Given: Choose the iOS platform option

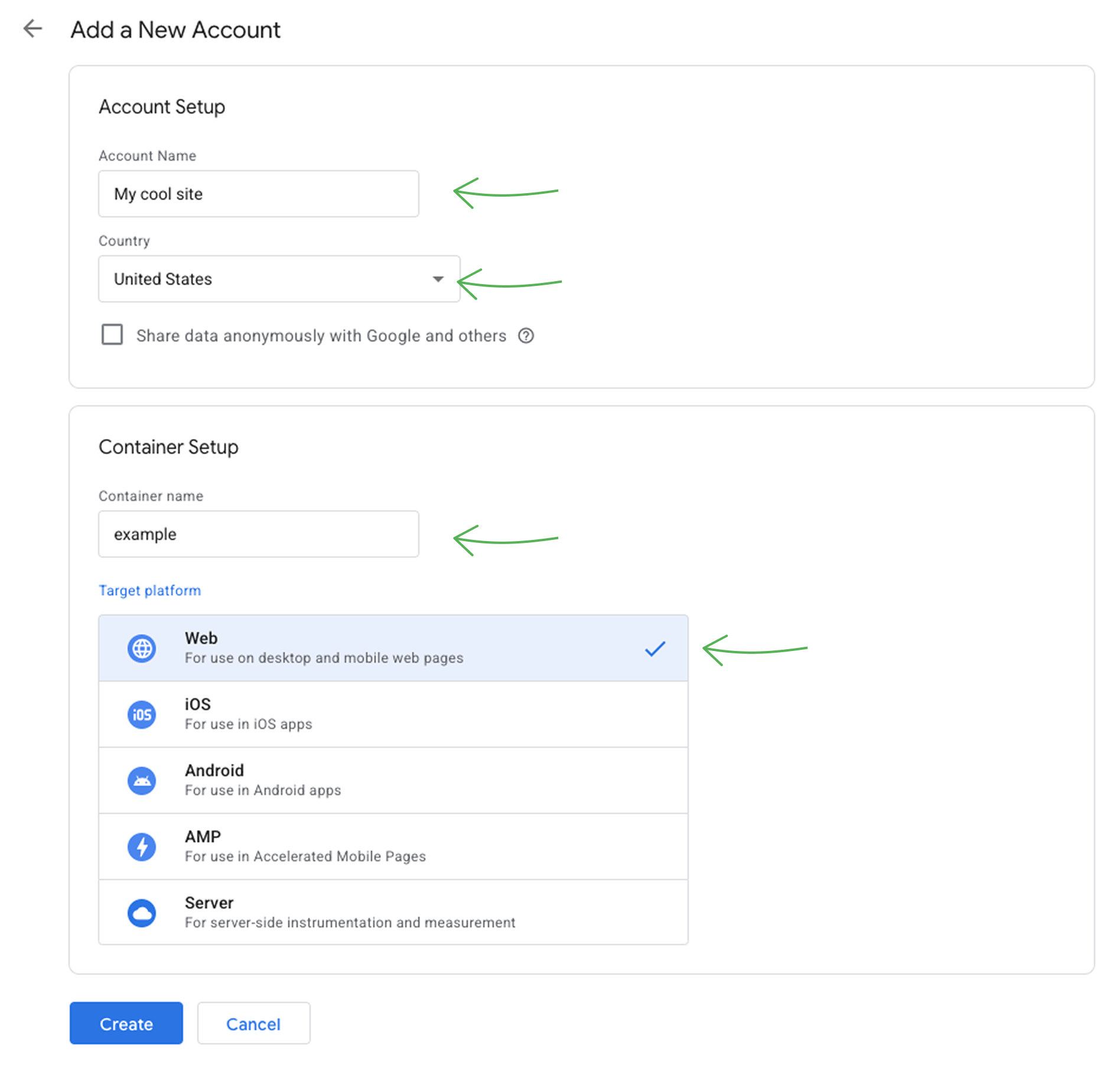Looking at the screenshot, I should [393, 714].
